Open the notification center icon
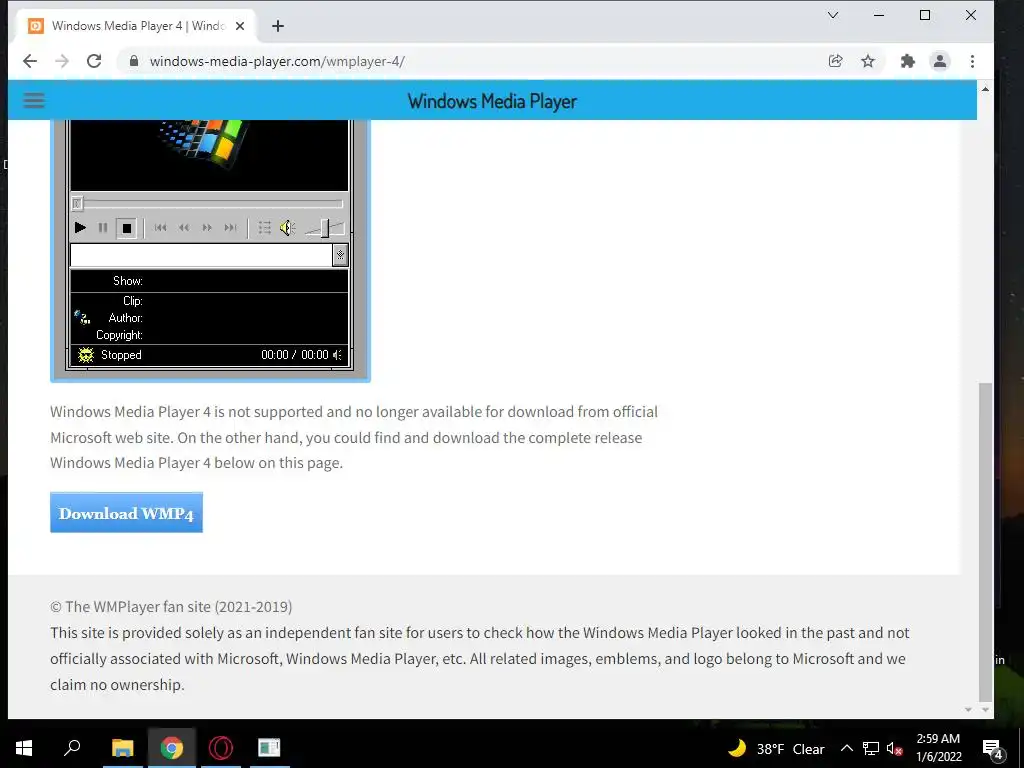 pos(993,749)
